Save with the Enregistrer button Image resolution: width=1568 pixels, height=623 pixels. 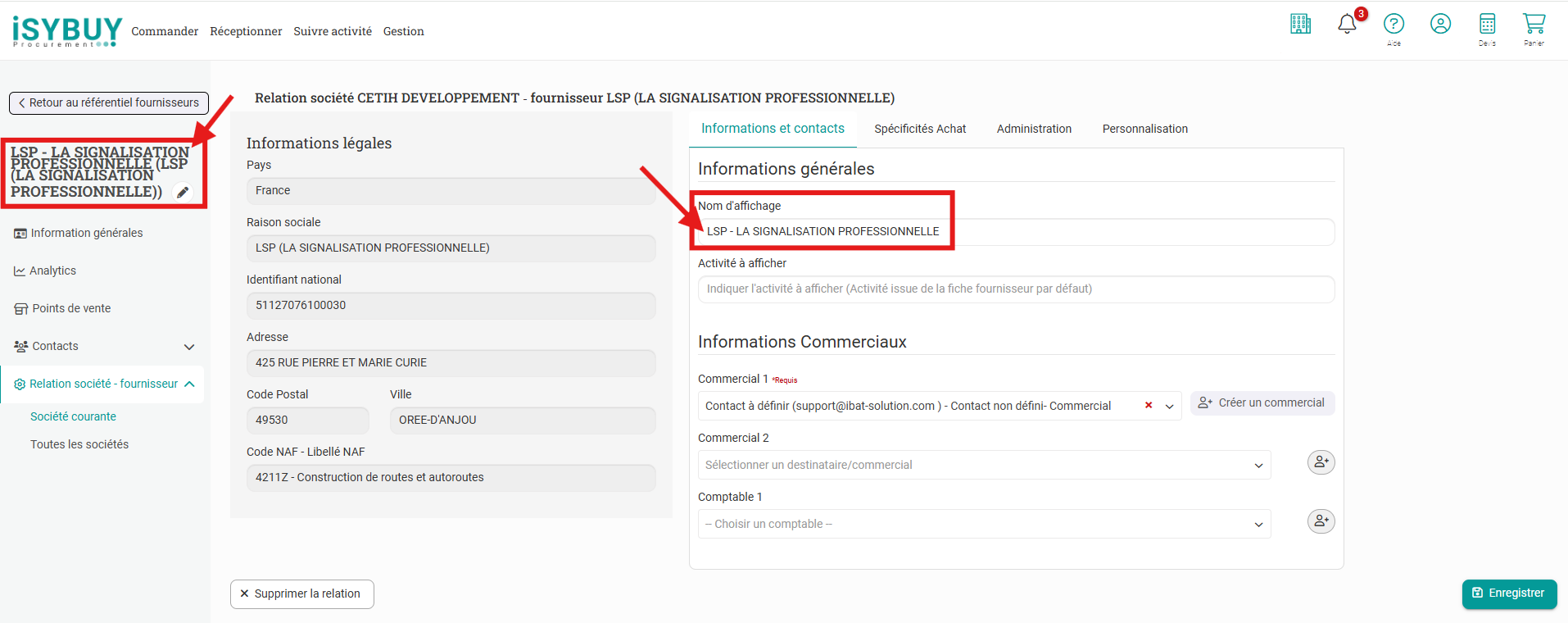click(1509, 593)
